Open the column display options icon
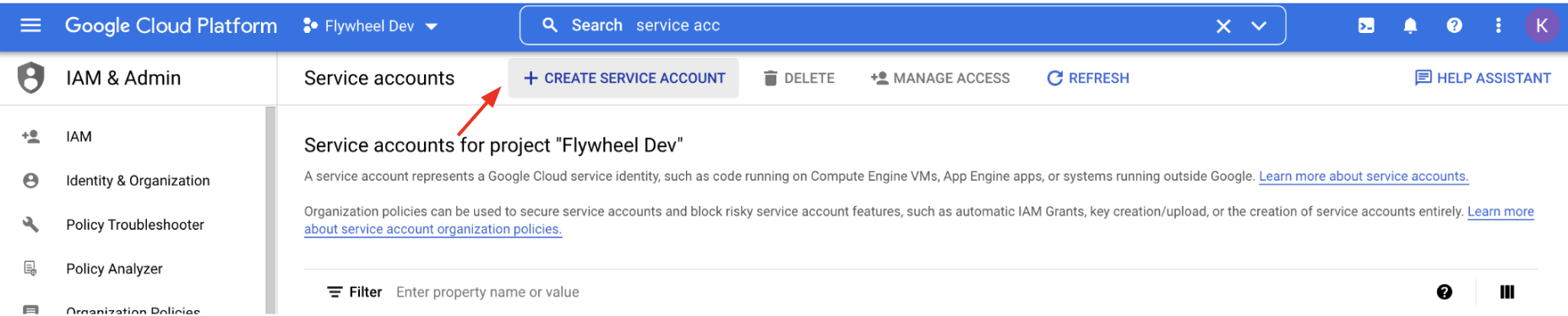 (1507, 291)
